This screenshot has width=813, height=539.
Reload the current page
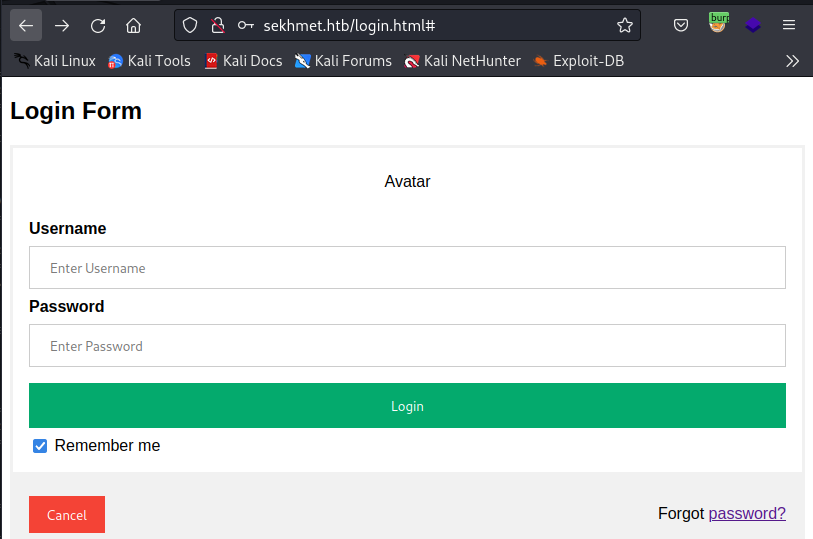97,25
